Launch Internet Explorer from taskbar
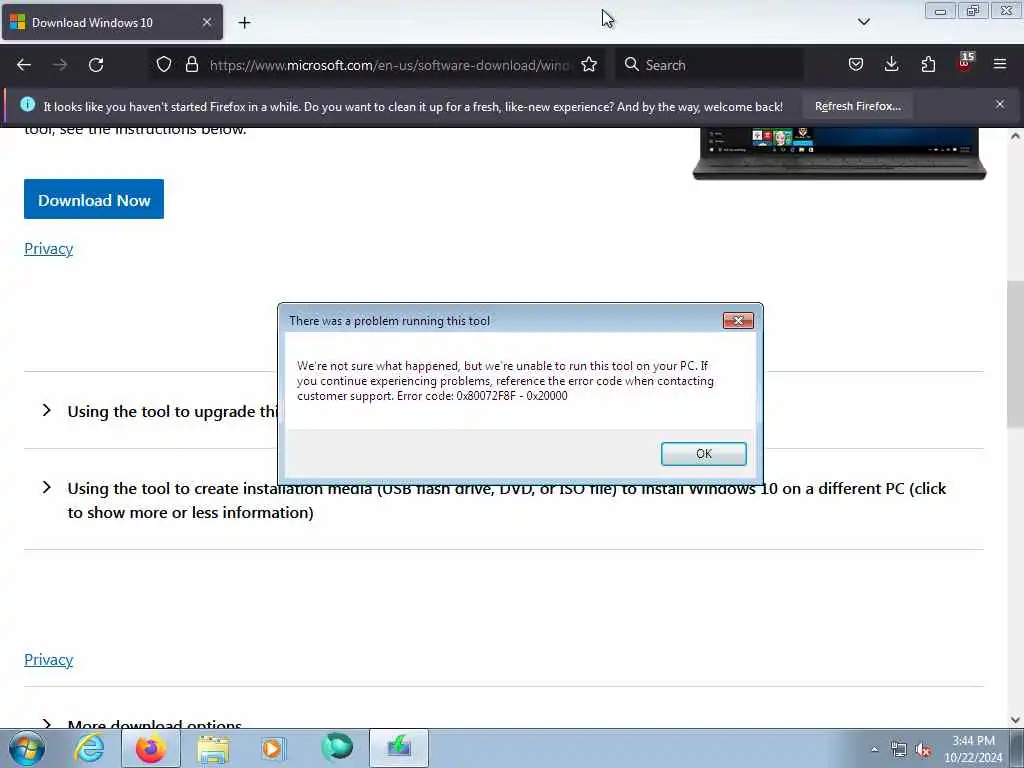This screenshot has width=1024, height=768. point(89,748)
